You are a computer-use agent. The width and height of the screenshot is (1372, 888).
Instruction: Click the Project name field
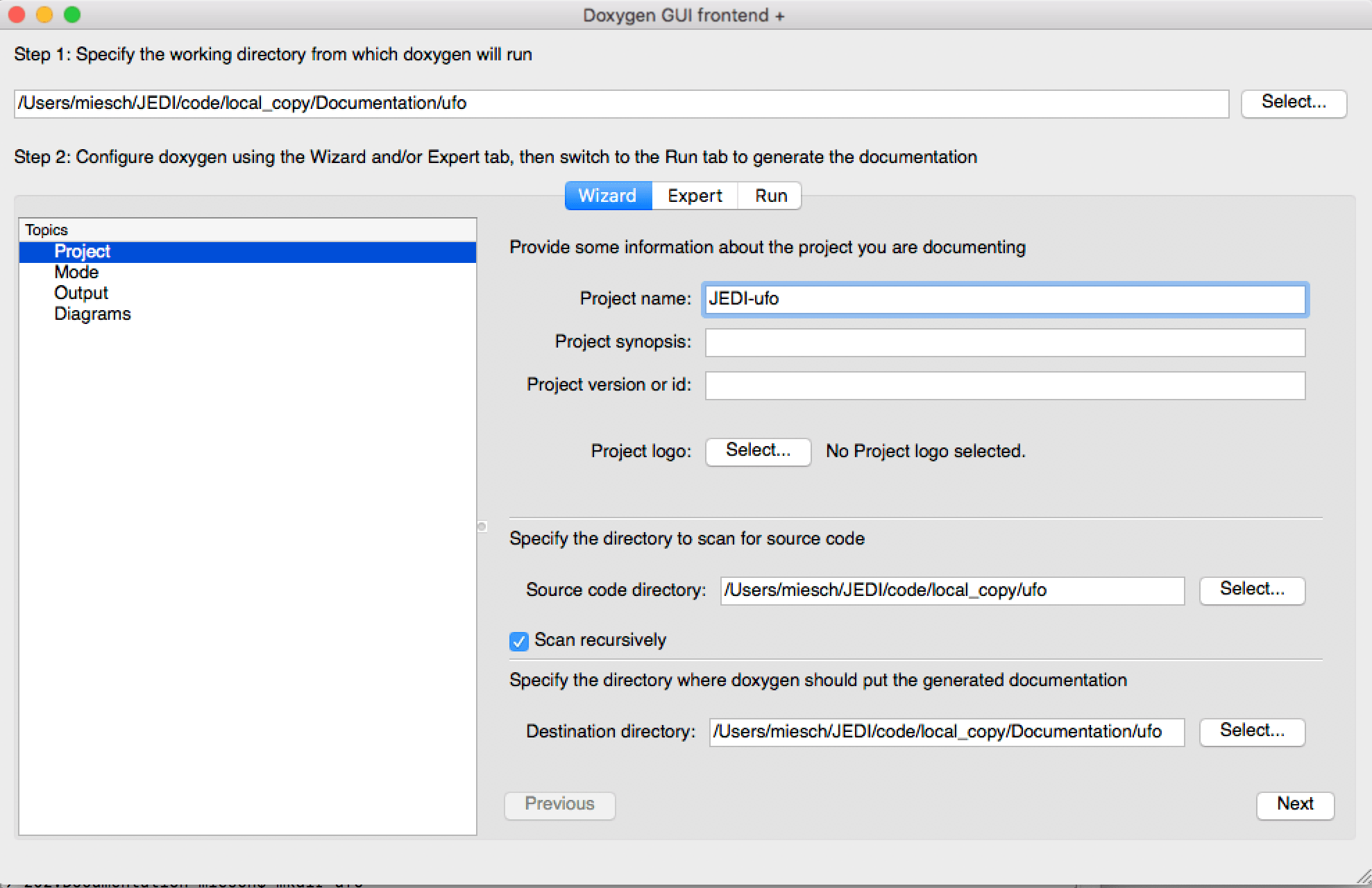point(1004,299)
